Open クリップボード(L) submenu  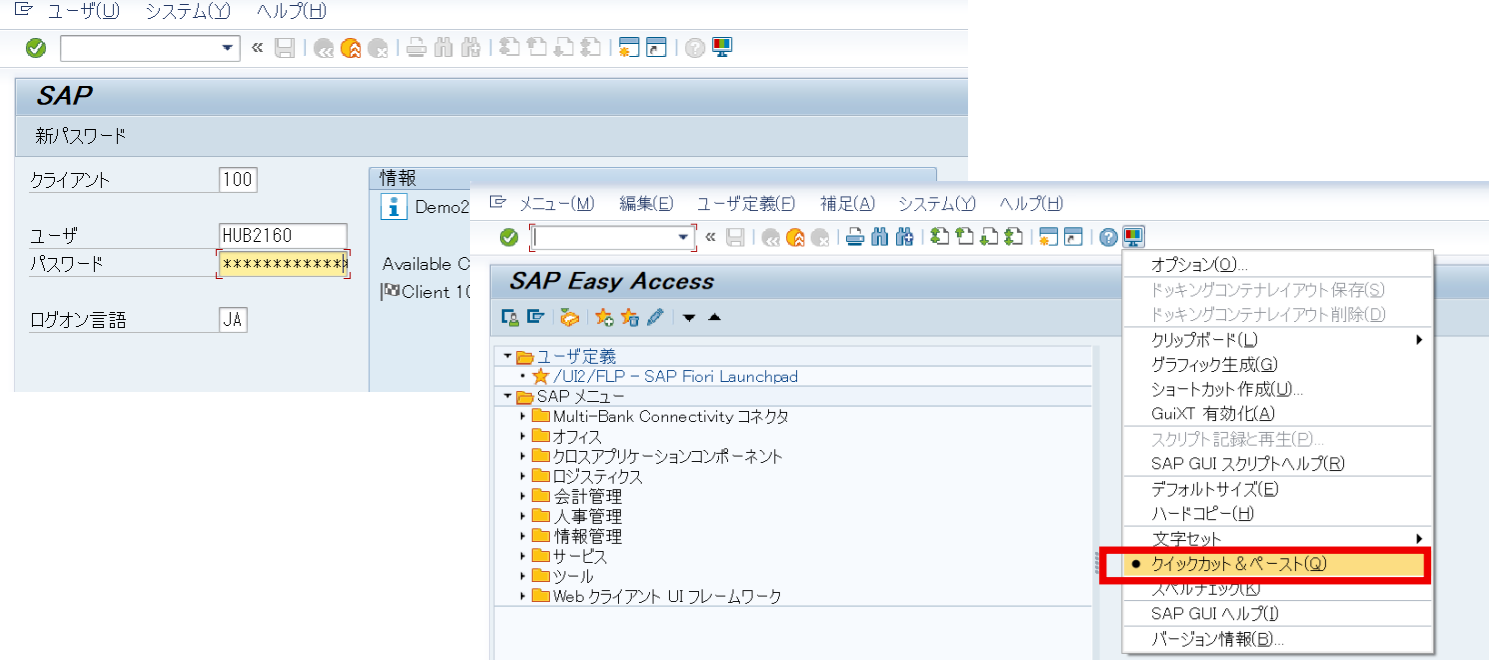(x=1278, y=340)
